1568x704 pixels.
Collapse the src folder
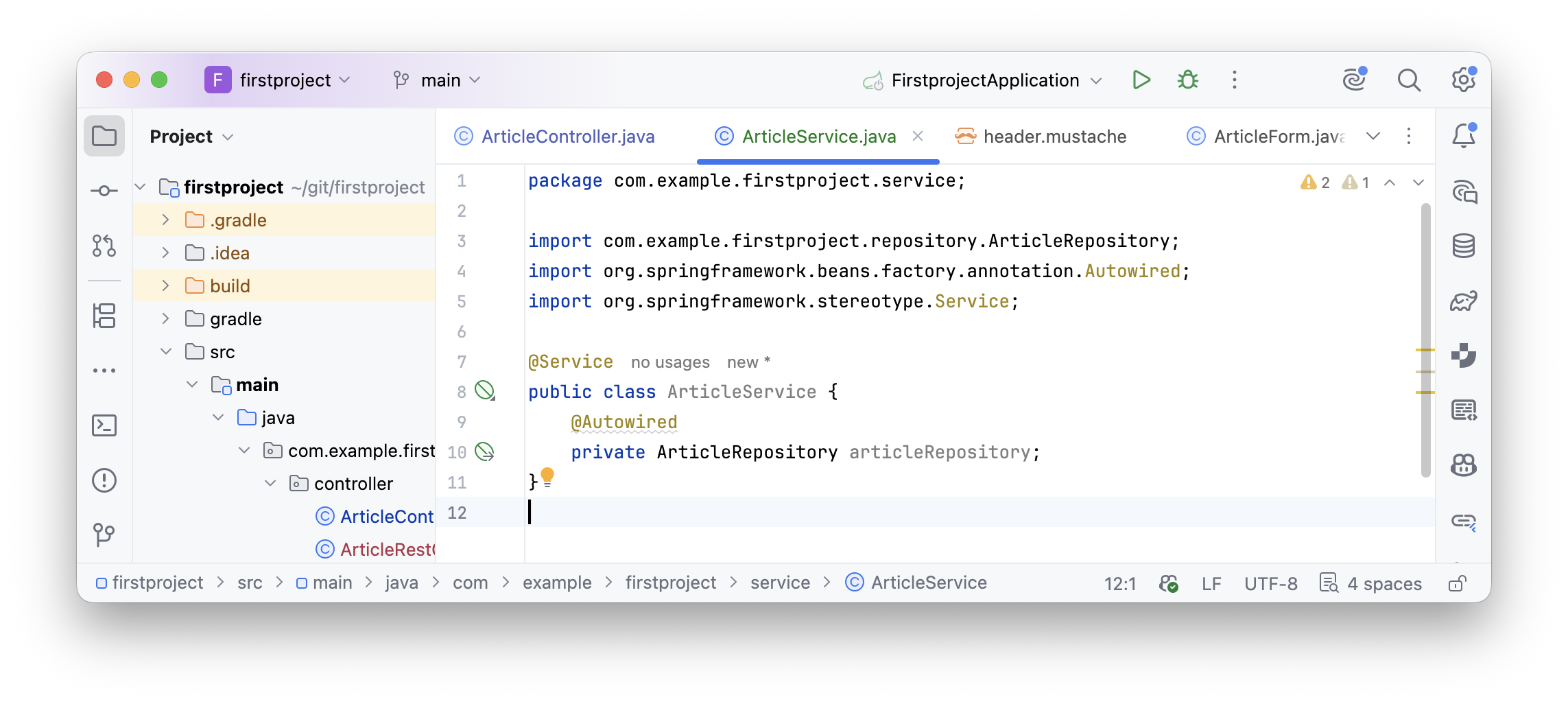(x=165, y=352)
